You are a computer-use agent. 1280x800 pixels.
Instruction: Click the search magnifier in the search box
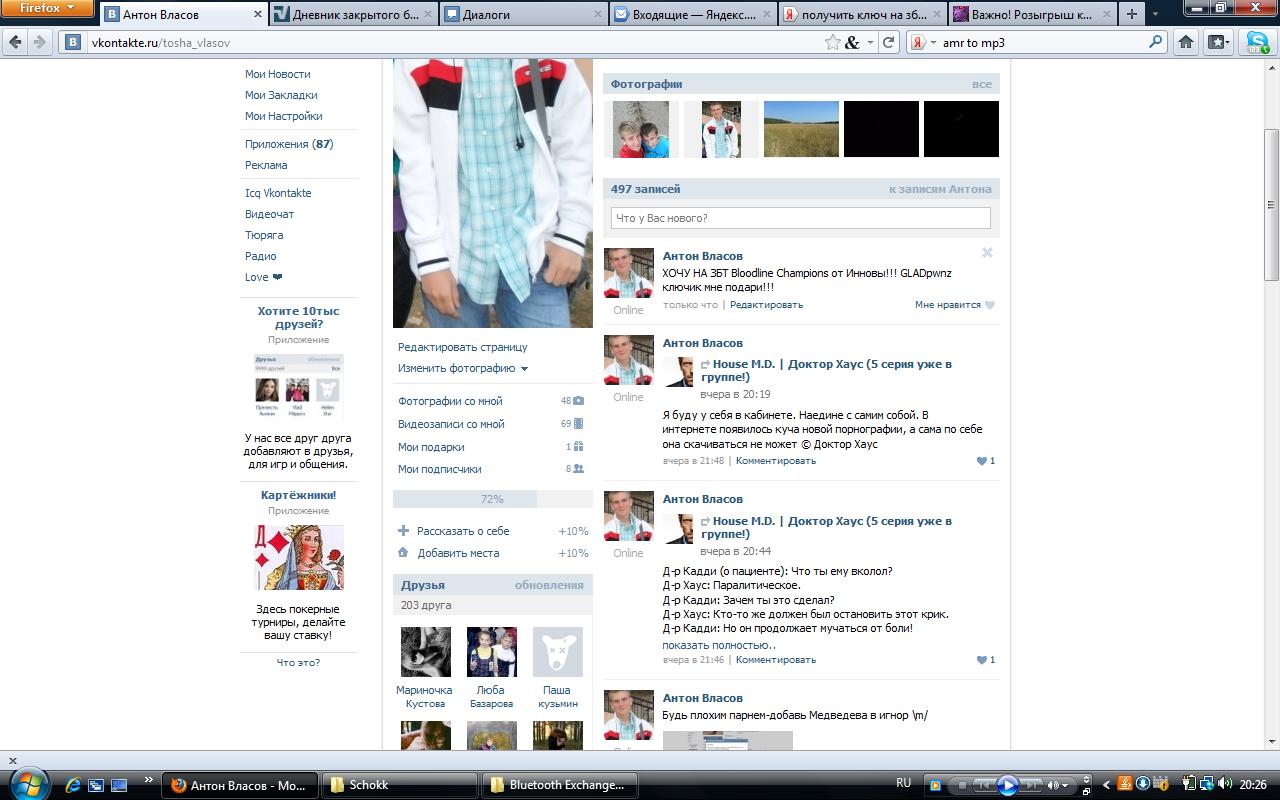[x=1156, y=42]
